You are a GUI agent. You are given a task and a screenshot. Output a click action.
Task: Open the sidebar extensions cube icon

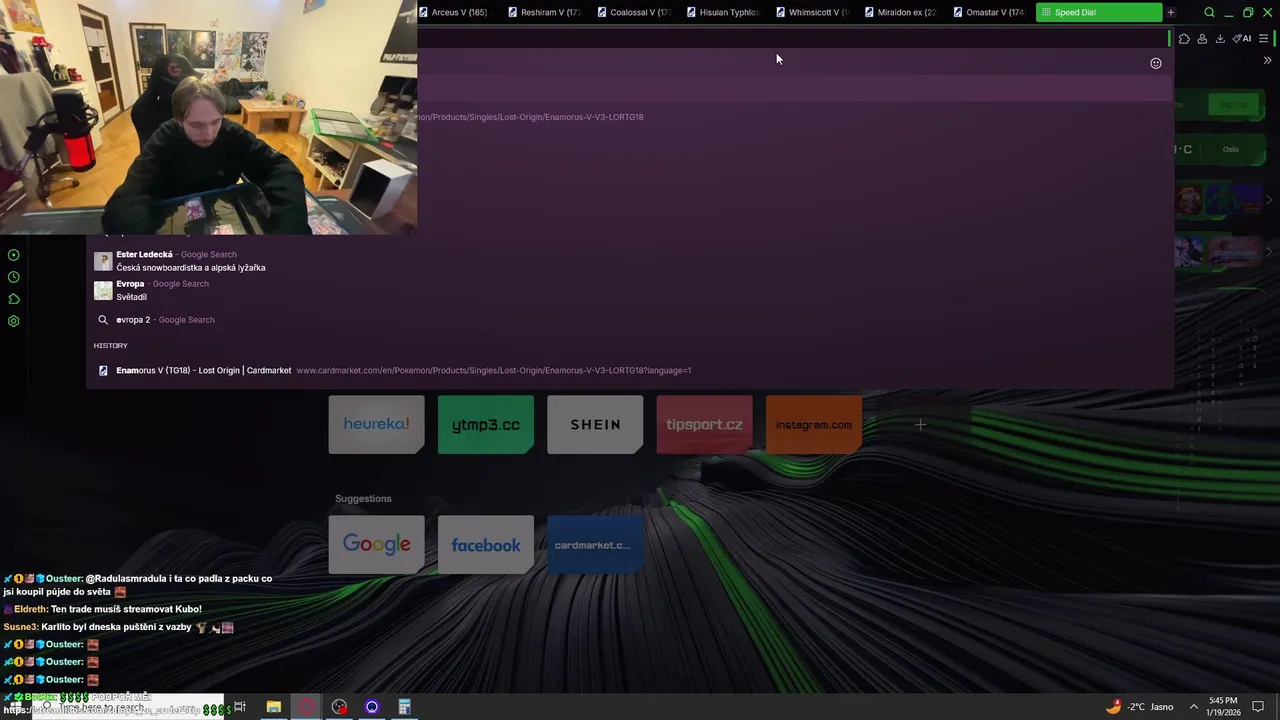point(14,299)
